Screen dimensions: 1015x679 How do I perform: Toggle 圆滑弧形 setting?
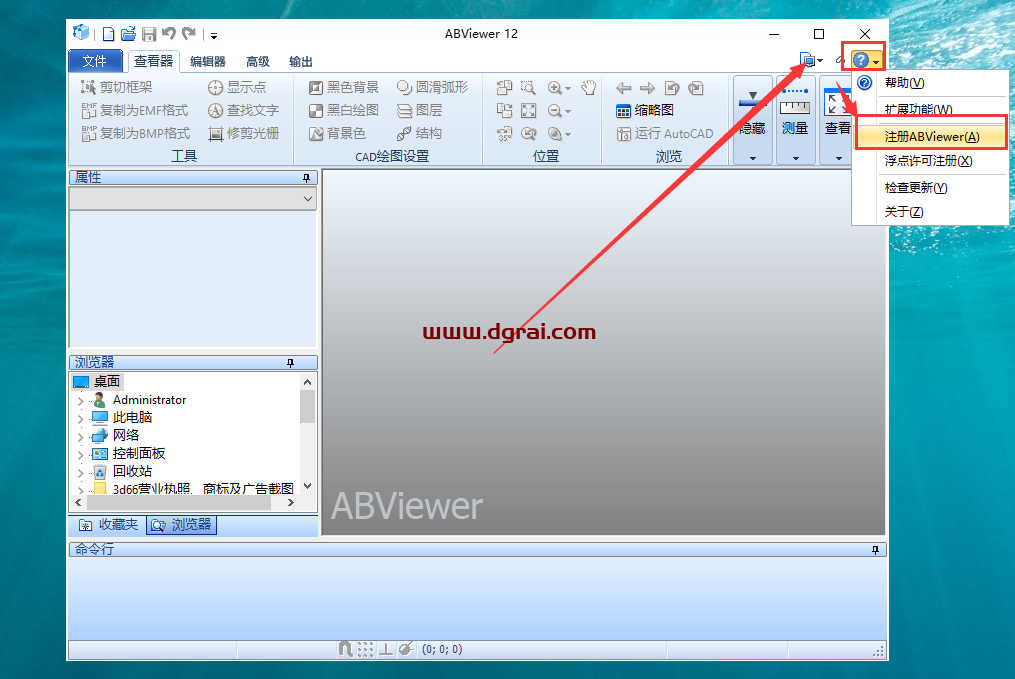432,87
